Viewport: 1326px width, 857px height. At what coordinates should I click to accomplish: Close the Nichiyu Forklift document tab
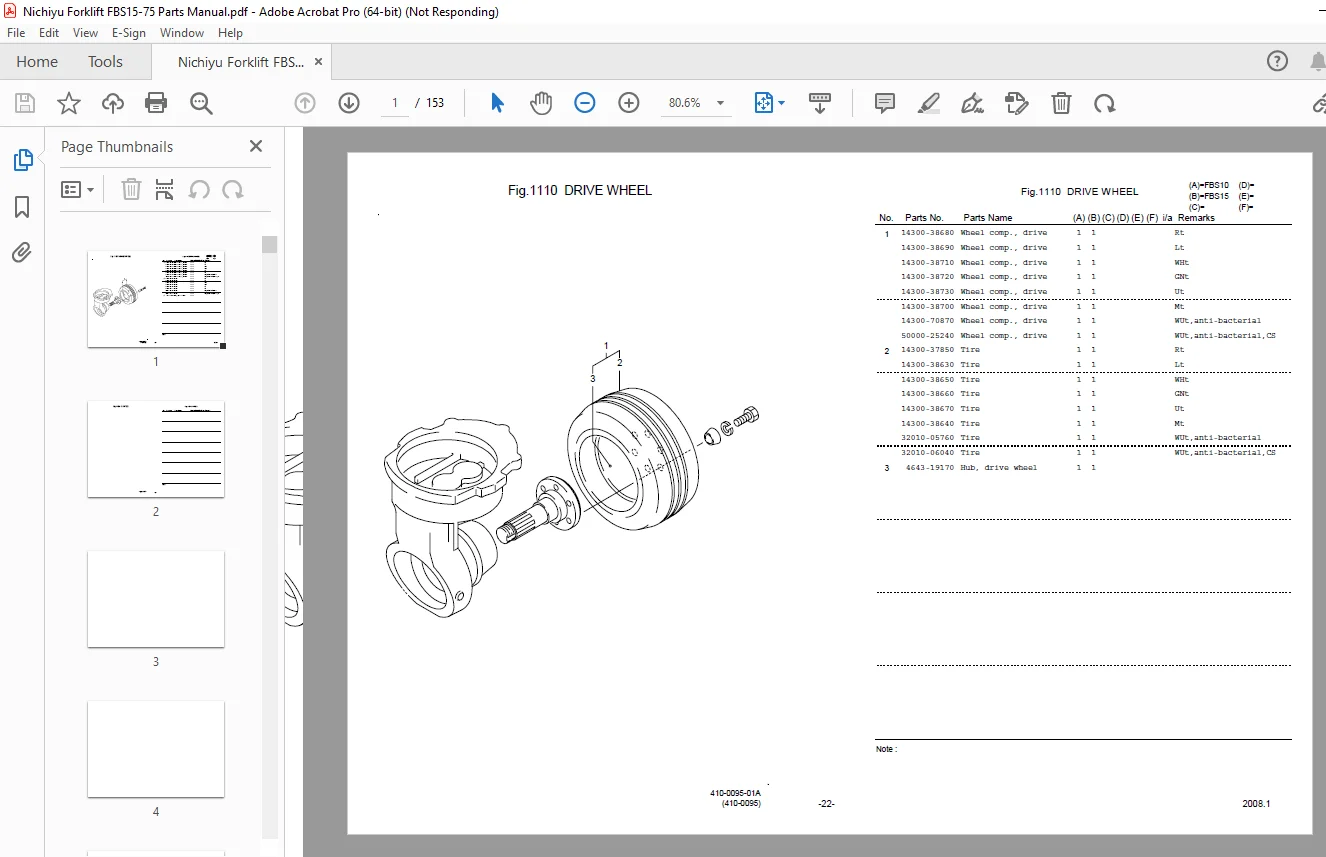point(319,62)
